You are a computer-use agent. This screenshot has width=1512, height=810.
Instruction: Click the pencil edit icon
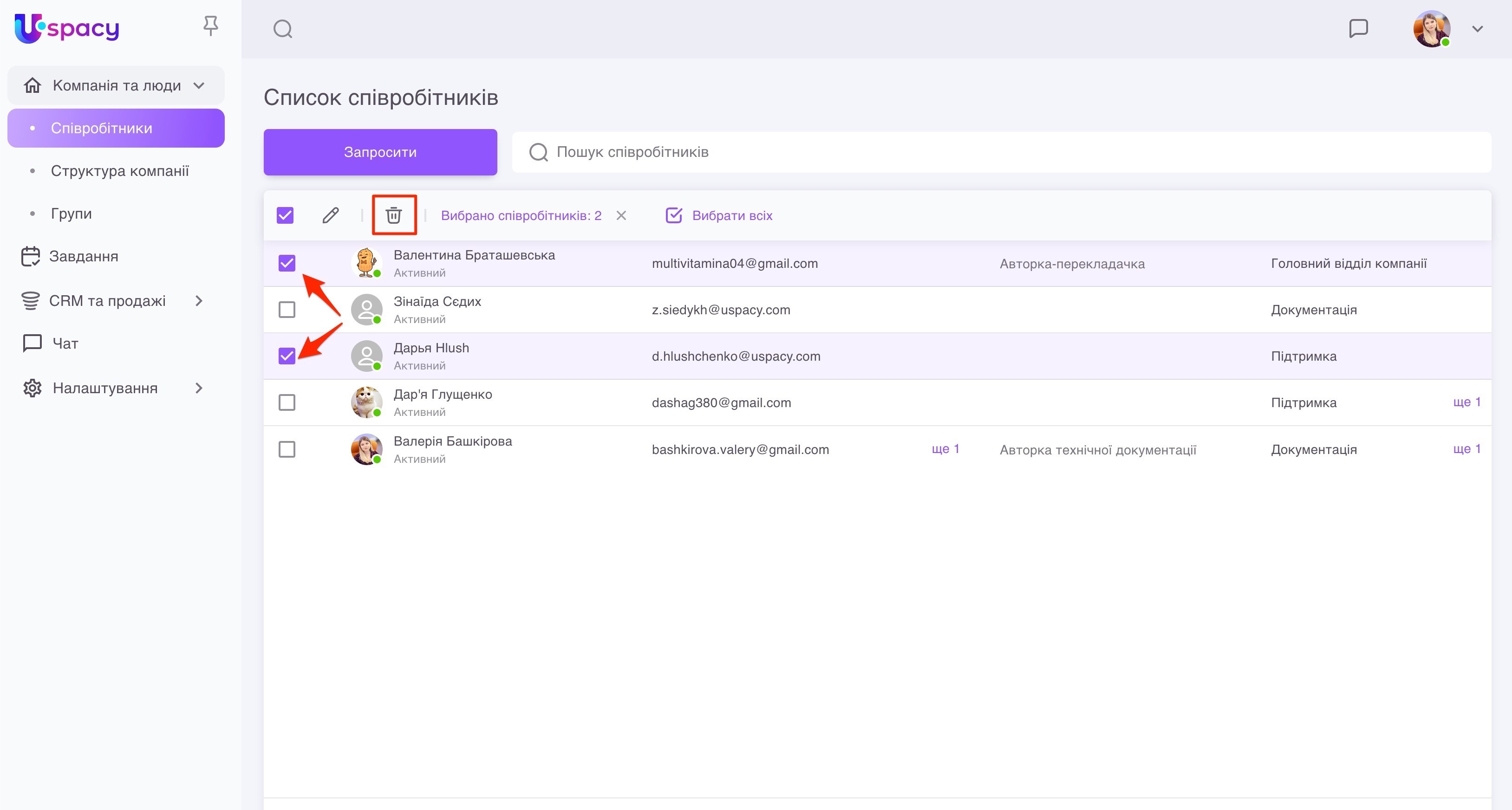point(331,215)
